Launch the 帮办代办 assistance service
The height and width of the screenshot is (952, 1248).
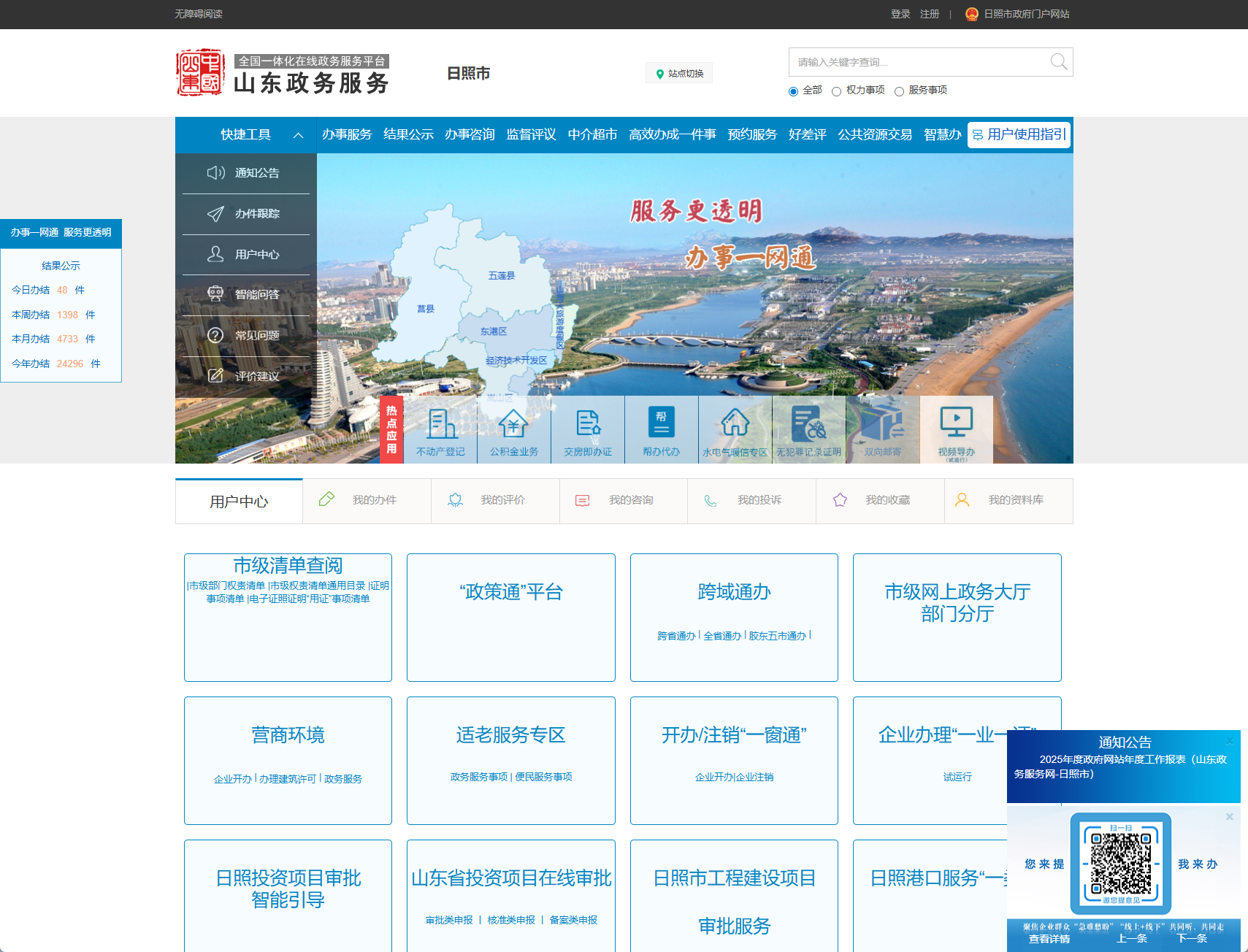coord(661,429)
